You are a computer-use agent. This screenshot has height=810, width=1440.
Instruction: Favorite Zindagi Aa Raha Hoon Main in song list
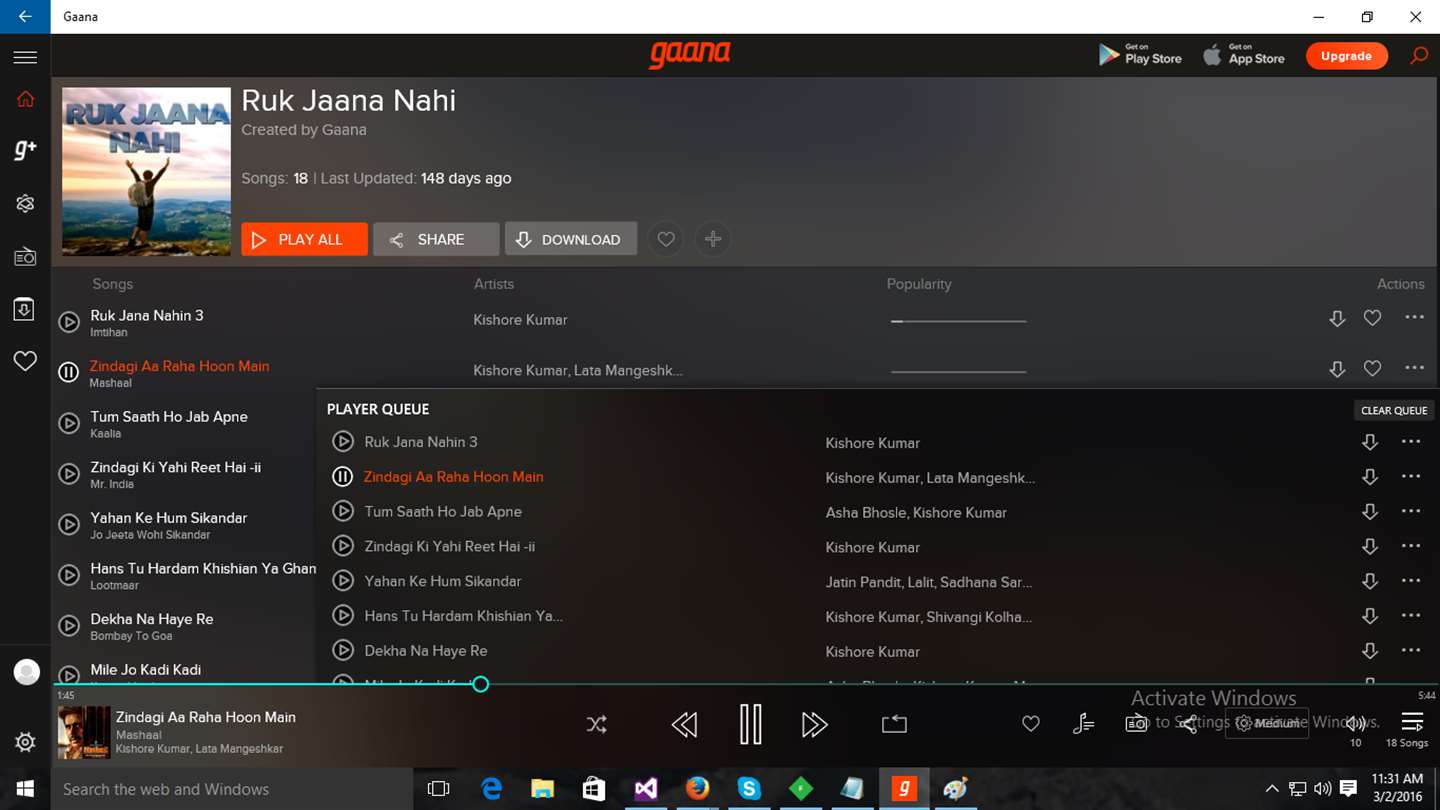1372,369
